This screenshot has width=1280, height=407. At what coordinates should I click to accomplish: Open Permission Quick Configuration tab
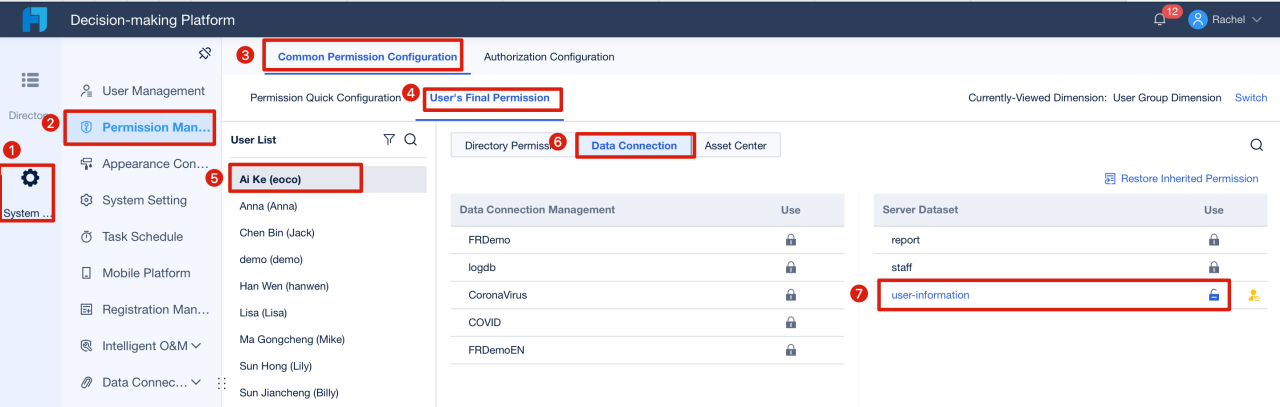pos(325,98)
